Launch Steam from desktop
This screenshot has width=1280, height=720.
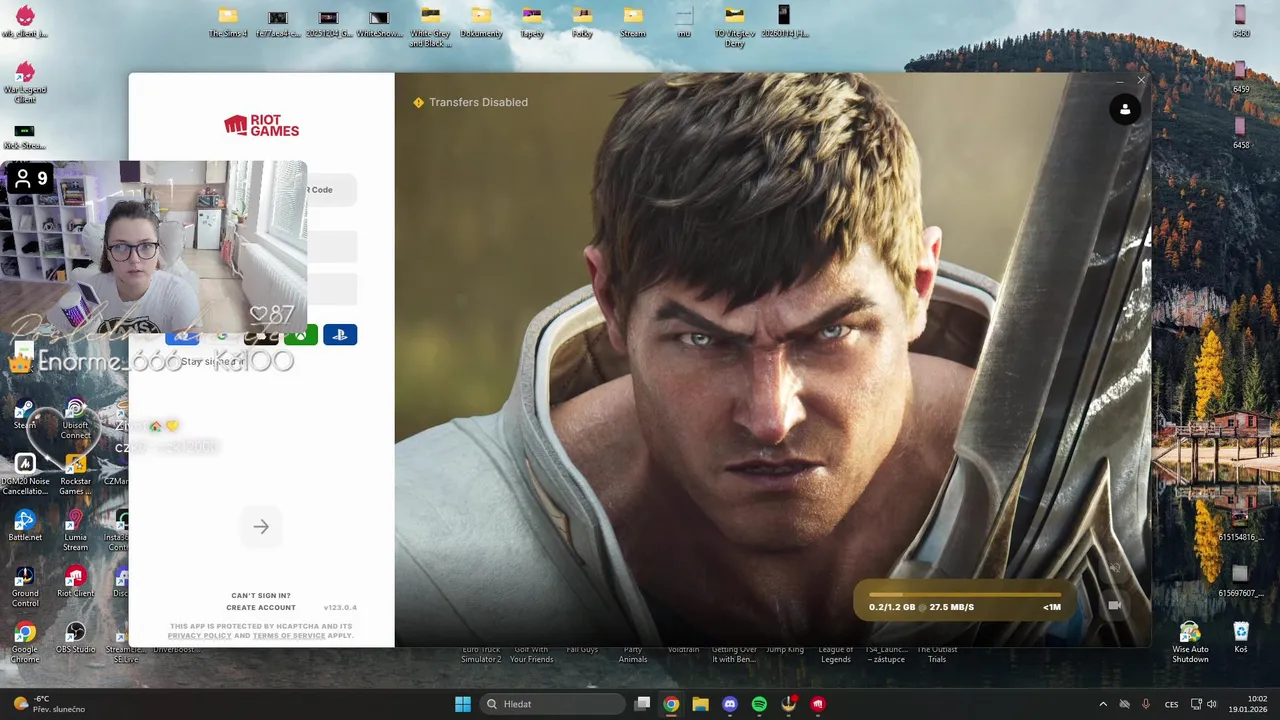click(25, 414)
